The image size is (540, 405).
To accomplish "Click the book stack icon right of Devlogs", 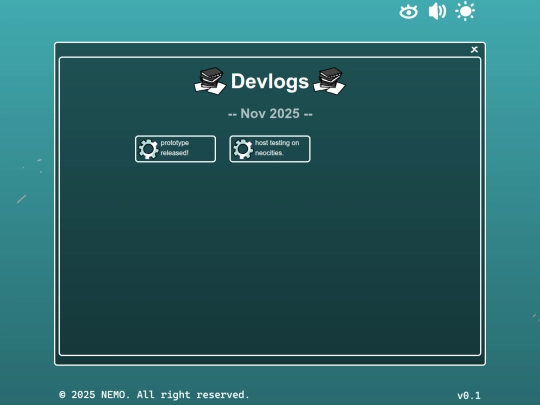I will click(x=330, y=81).
